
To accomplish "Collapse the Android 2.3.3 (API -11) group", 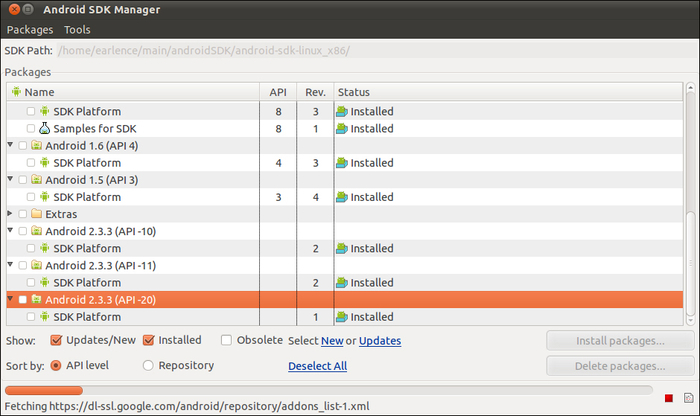I will 10,265.
